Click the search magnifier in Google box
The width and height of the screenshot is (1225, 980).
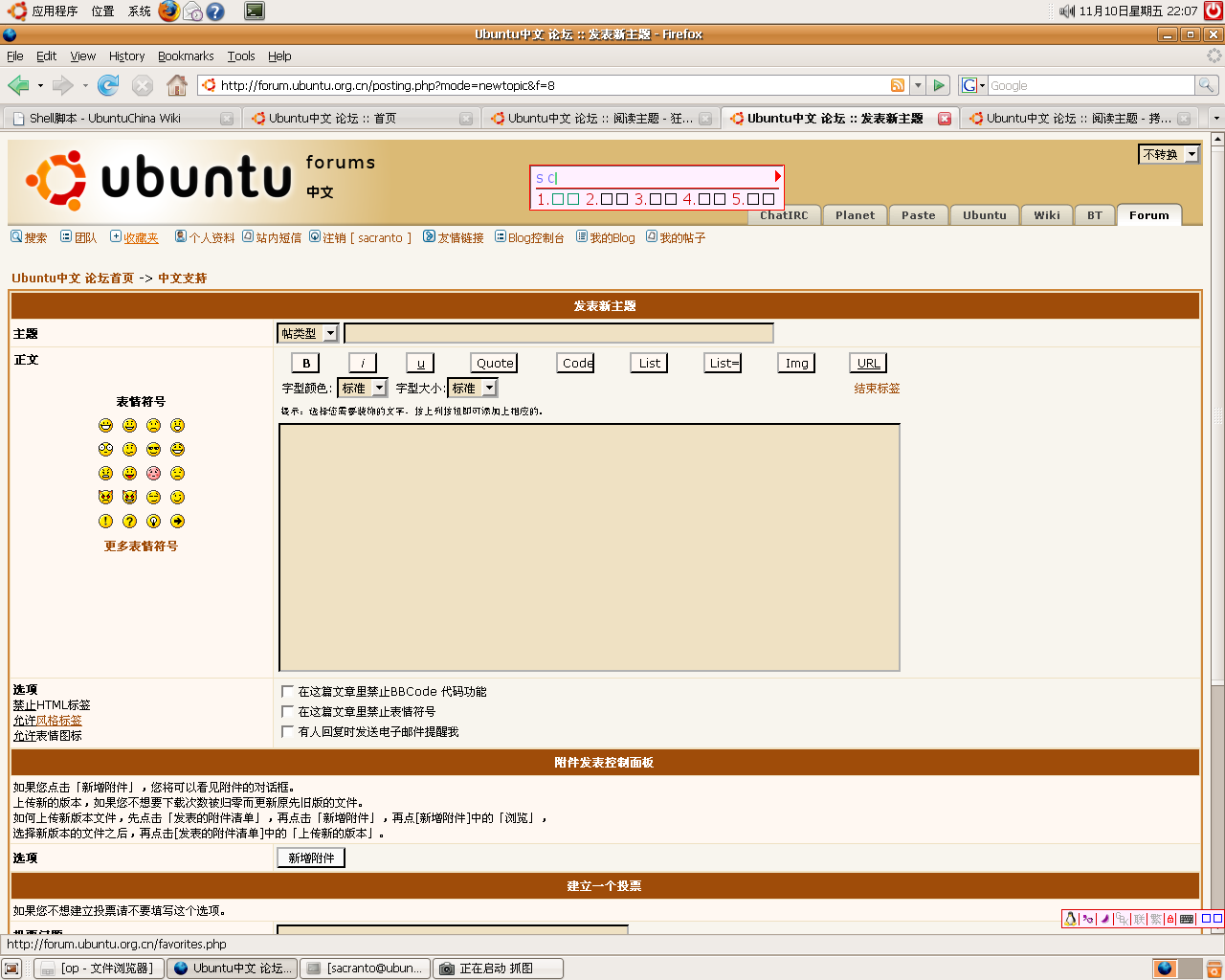click(1206, 85)
